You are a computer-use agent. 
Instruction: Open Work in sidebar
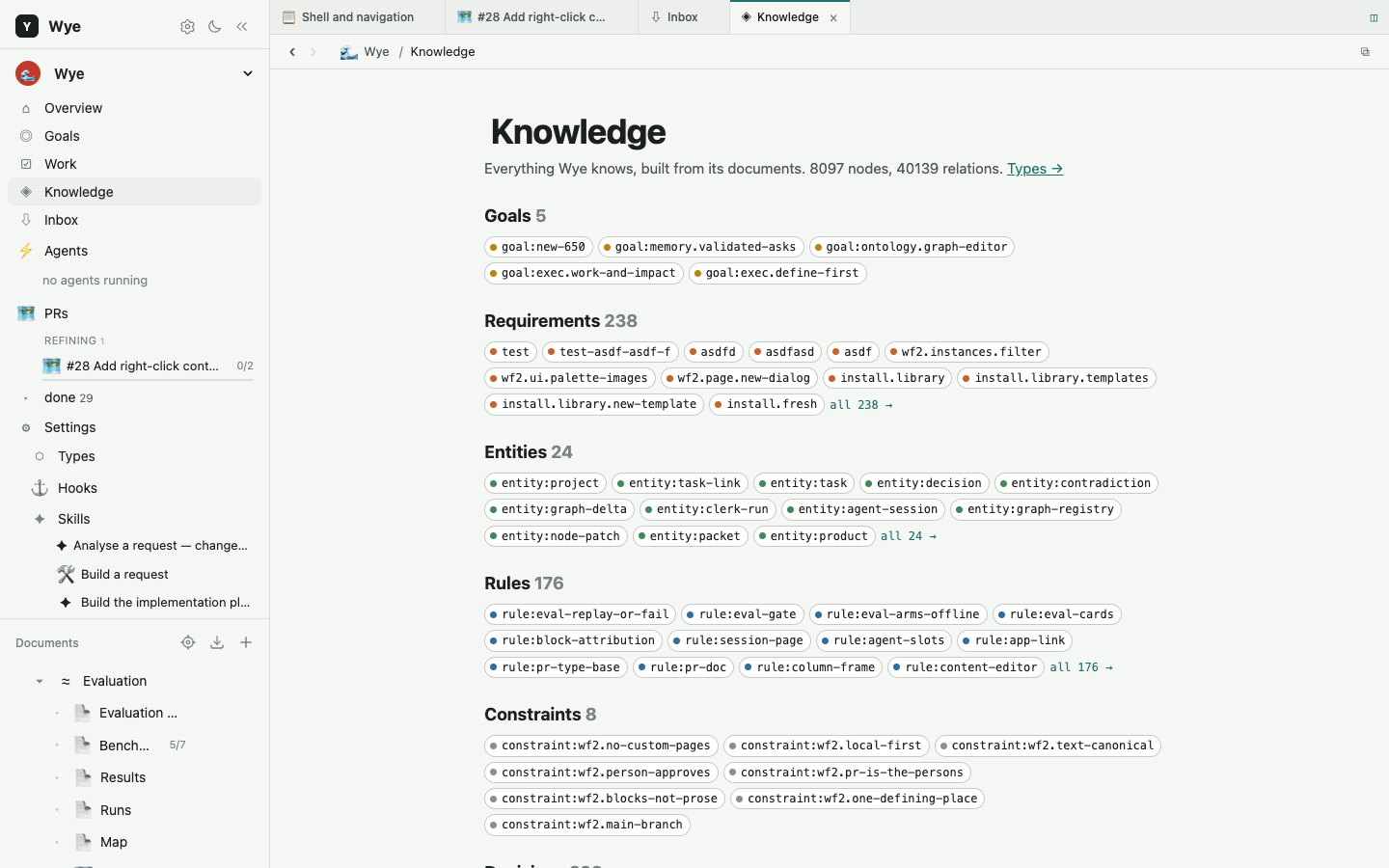click(x=134, y=164)
